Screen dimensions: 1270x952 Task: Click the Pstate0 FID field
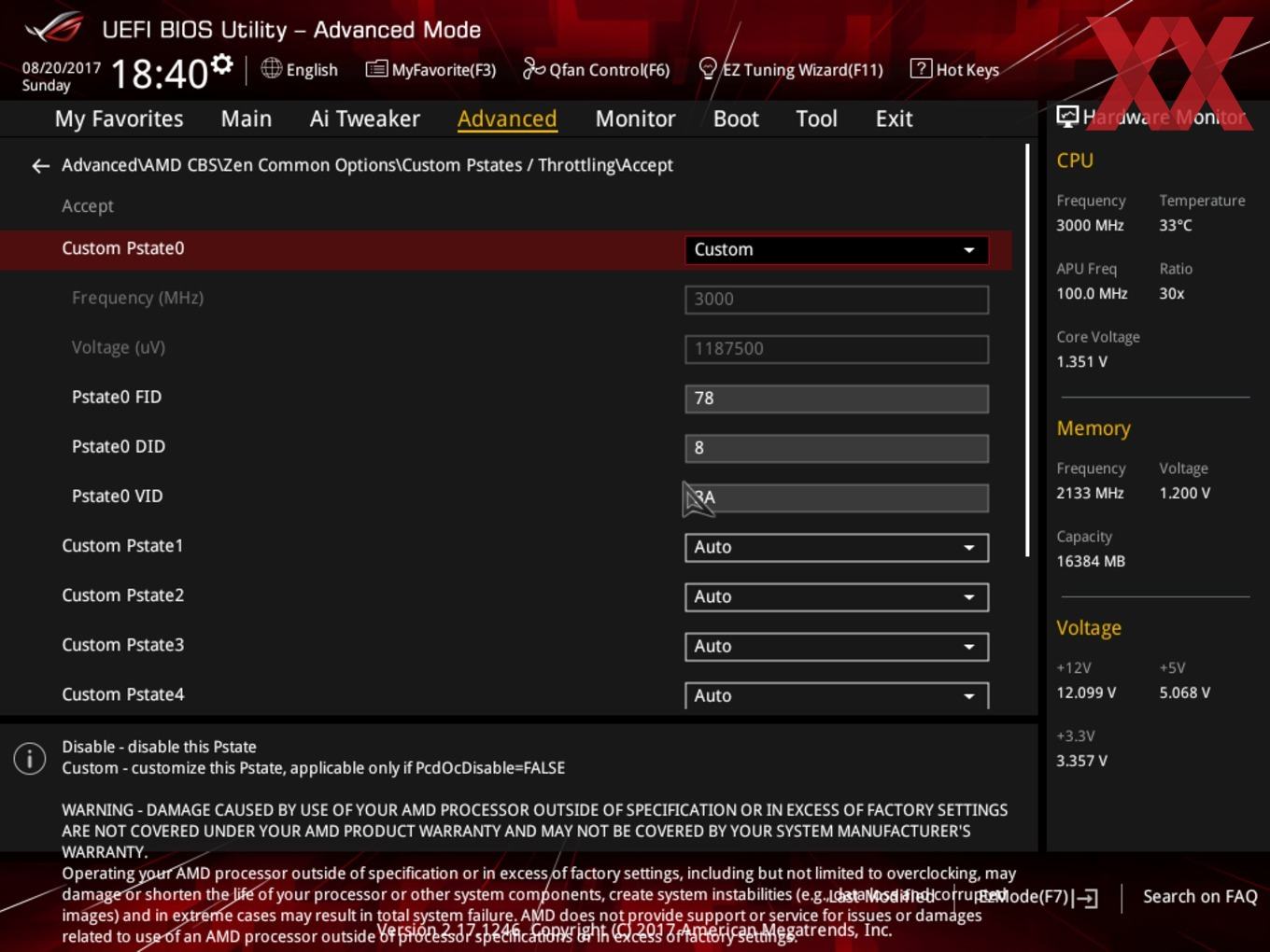point(837,399)
